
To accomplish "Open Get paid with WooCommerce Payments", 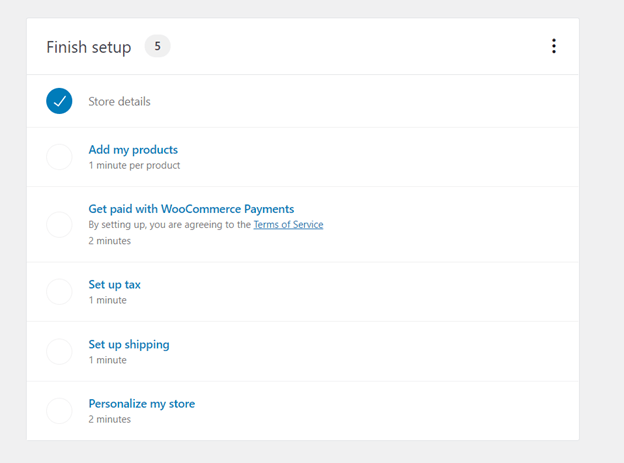I will (191, 209).
